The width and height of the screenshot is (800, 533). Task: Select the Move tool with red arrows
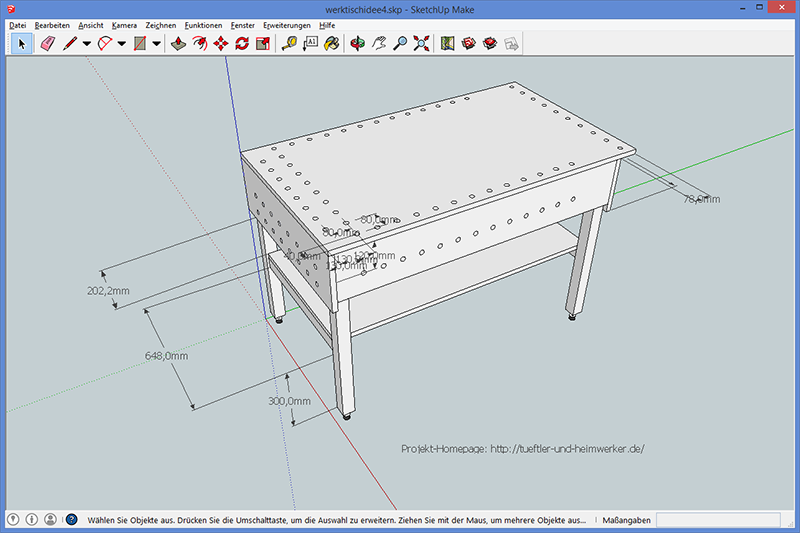point(221,44)
